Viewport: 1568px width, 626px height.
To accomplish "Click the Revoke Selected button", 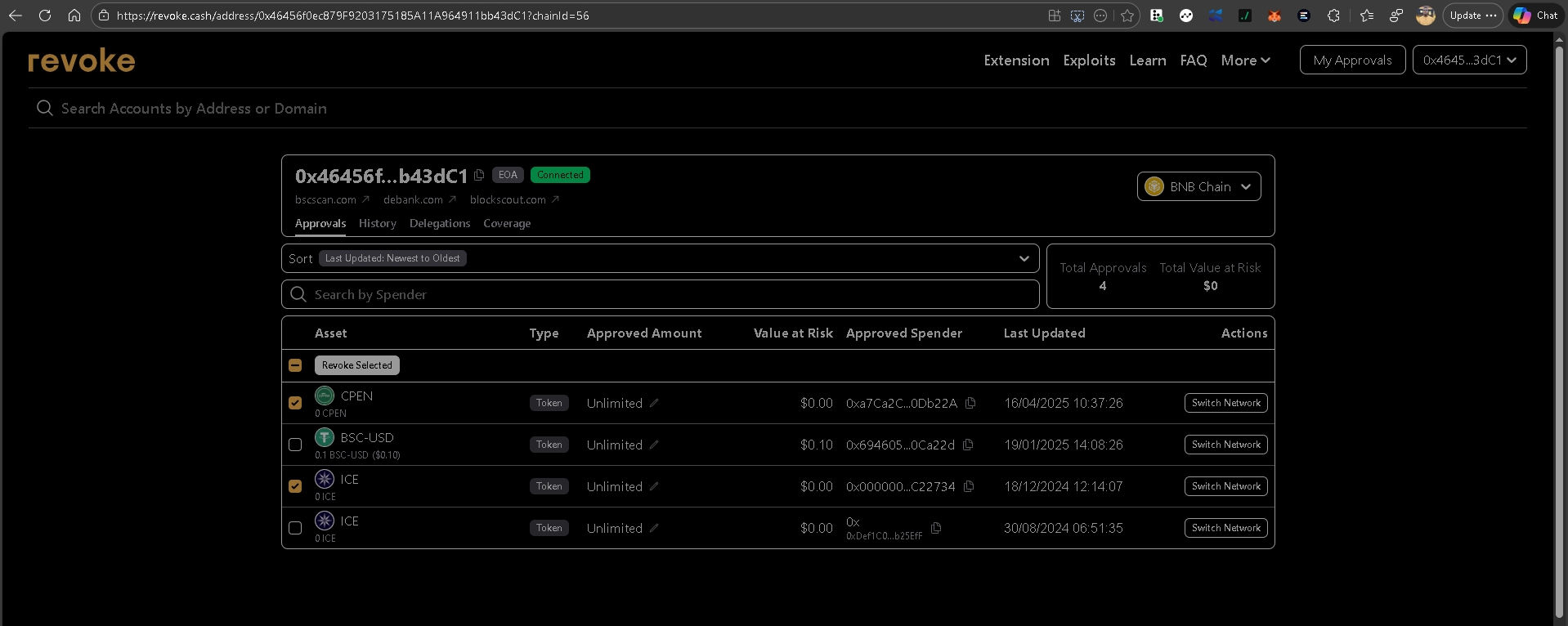I will click(x=357, y=365).
